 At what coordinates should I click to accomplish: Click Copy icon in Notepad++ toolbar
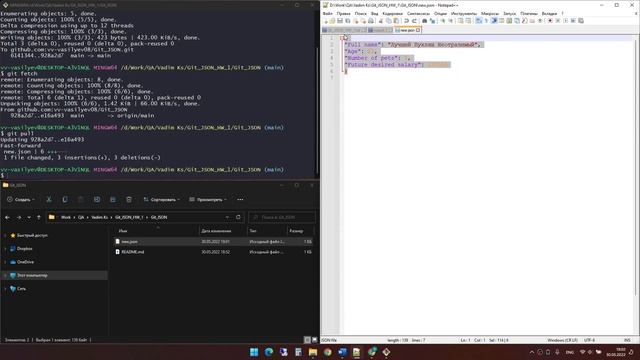click(x=388, y=21)
